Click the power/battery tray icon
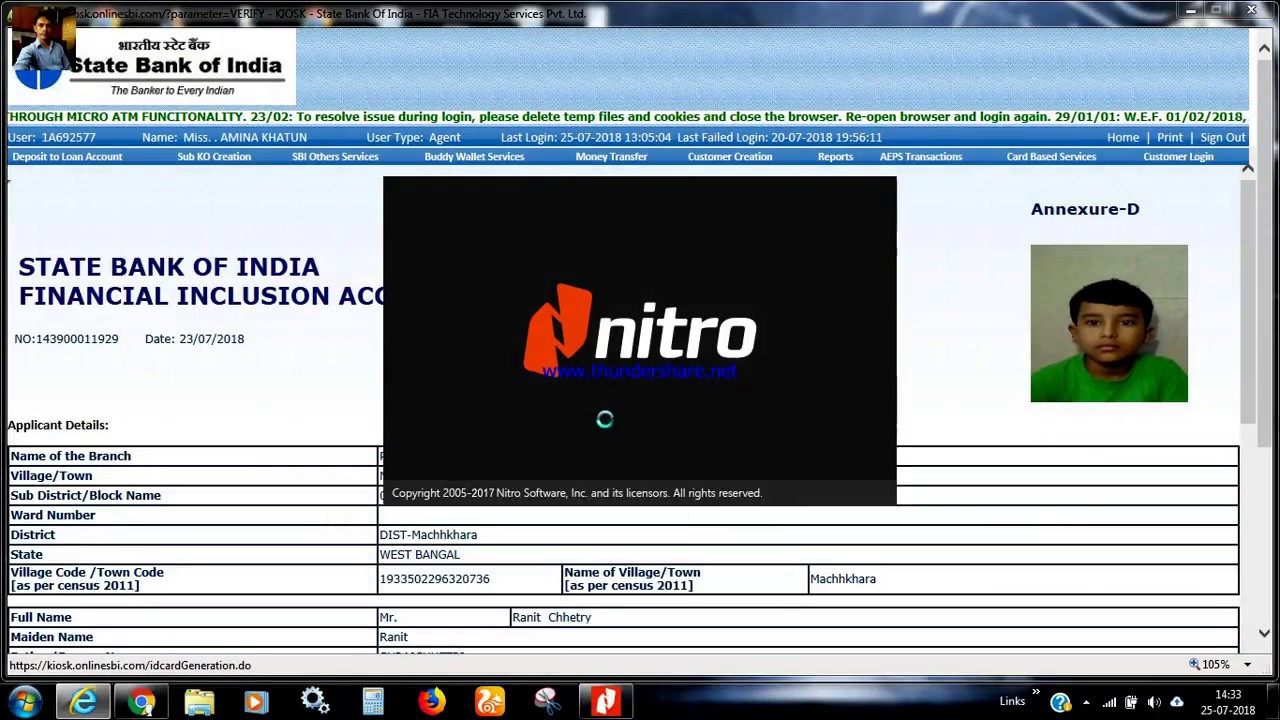Screen dimensions: 1280x720 coord(1131,702)
